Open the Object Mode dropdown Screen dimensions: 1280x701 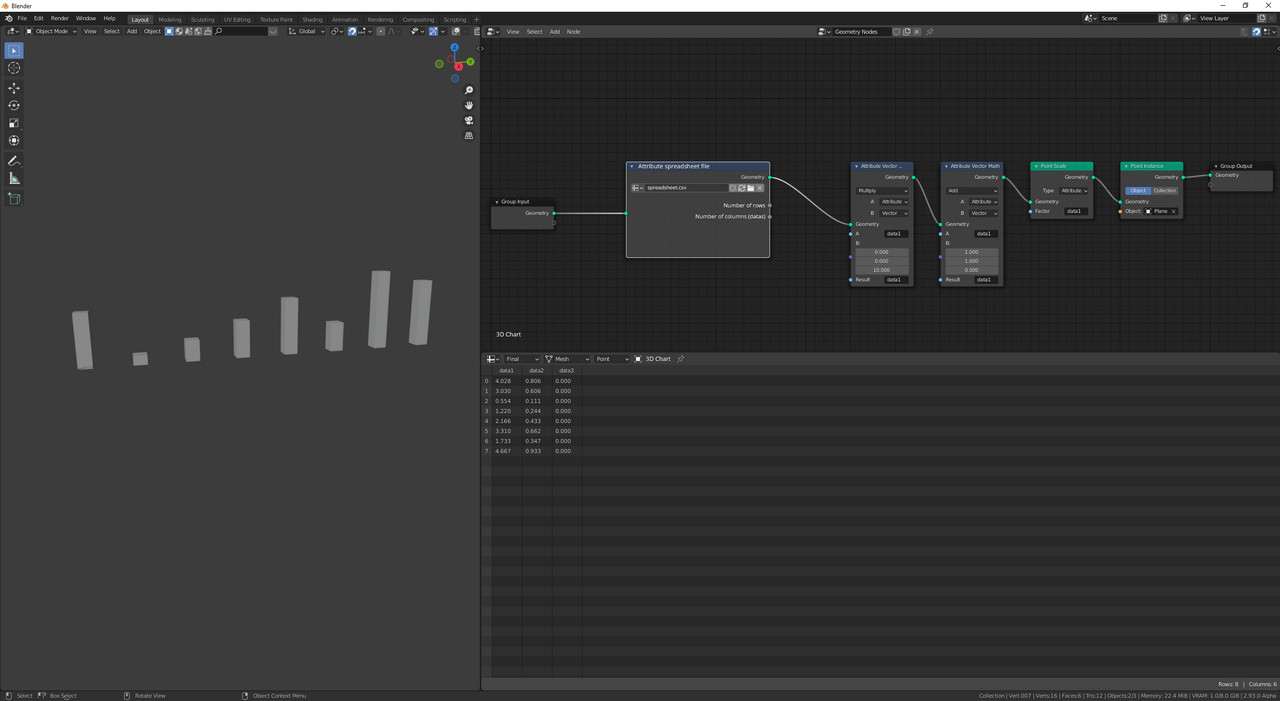coord(52,32)
